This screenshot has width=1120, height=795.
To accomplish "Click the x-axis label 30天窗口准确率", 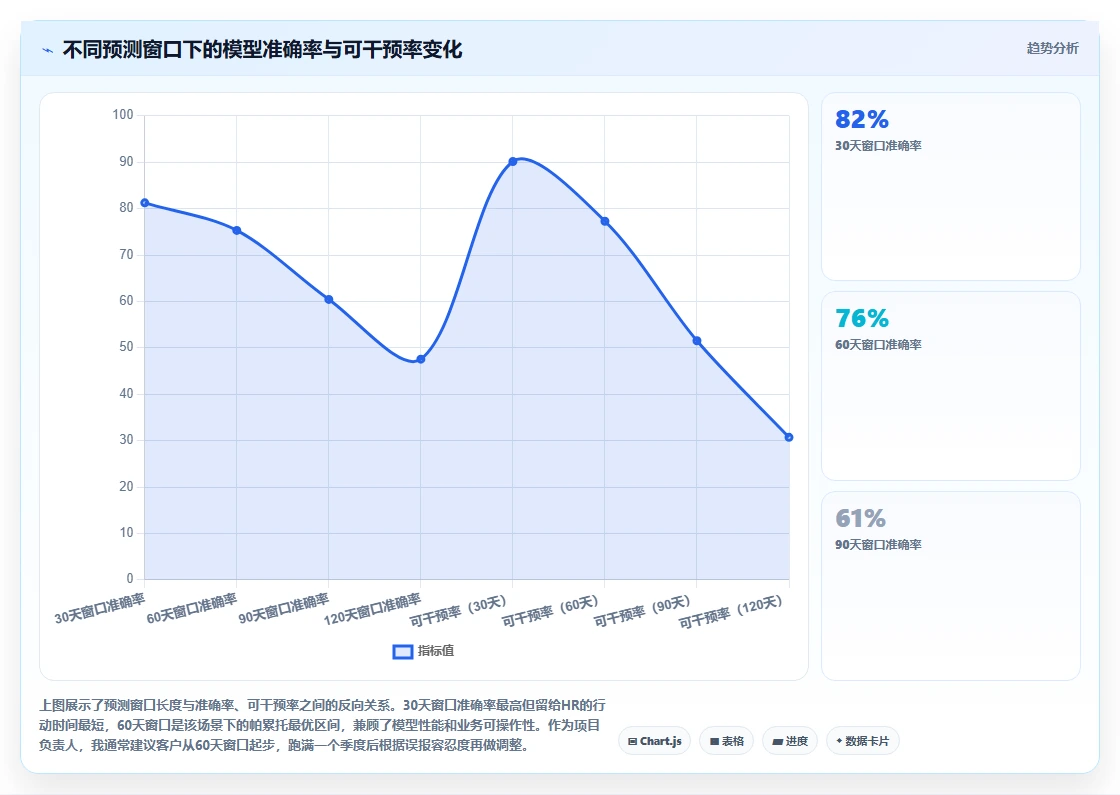I will (100, 609).
